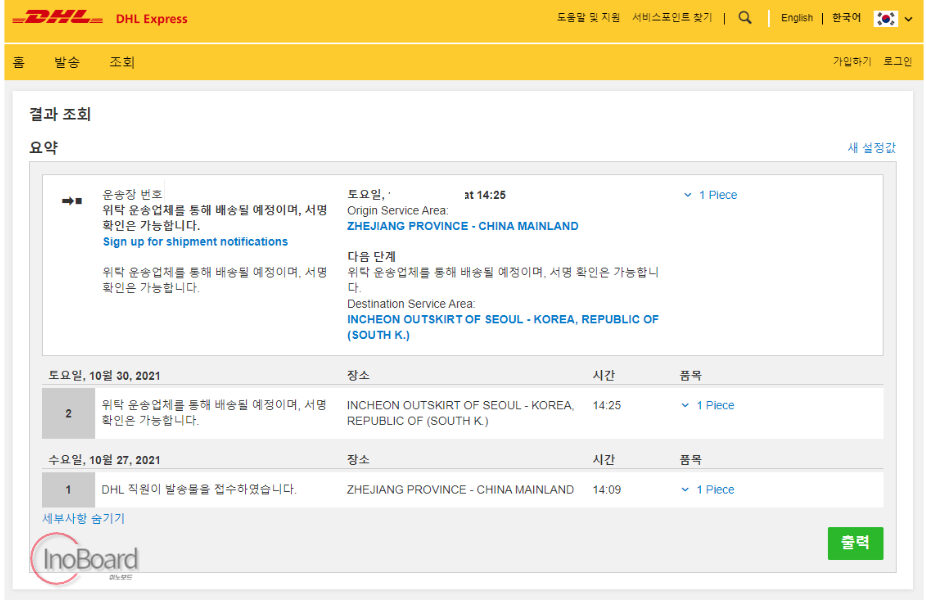The image size is (926, 600).
Task: Click Sign up for shipment notifications
Action: tap(195, 242)
